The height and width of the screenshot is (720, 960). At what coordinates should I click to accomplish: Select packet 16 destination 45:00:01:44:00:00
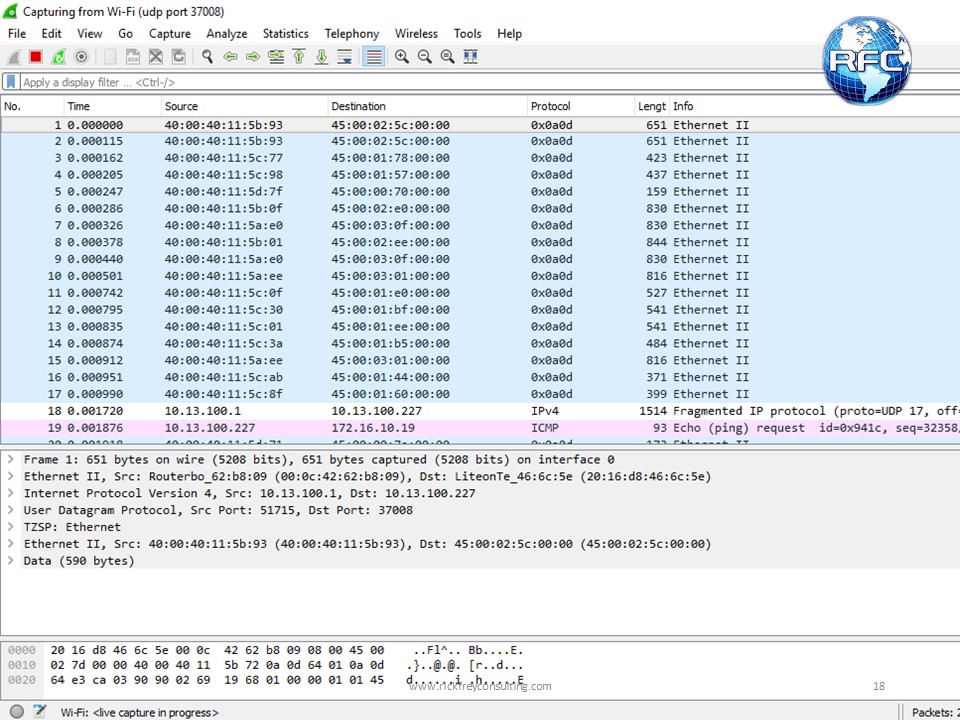point(480,377)
